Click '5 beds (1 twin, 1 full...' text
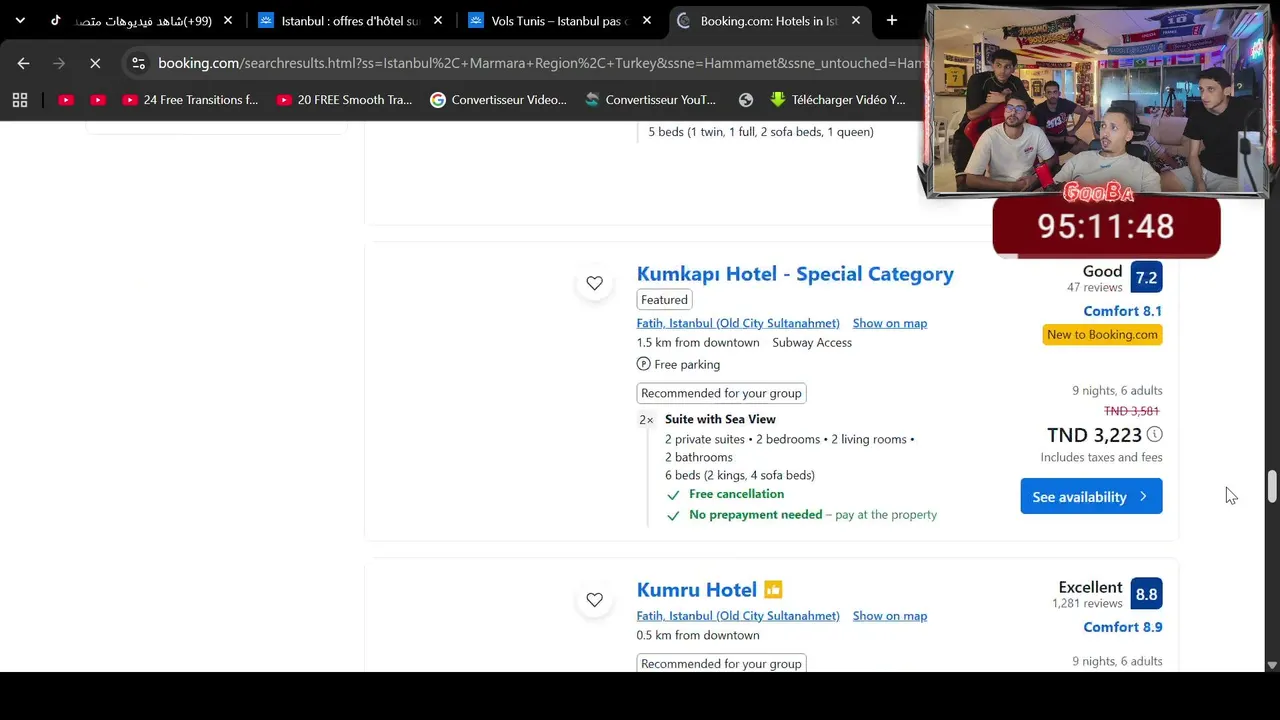 (761, 132)
